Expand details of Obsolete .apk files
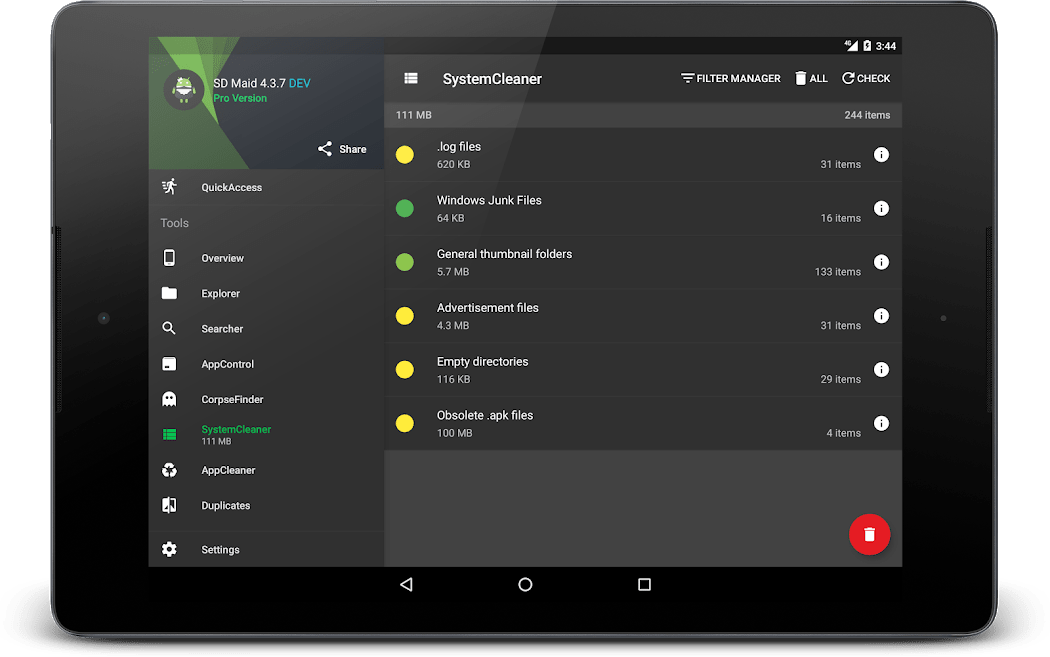 [881, 423]
